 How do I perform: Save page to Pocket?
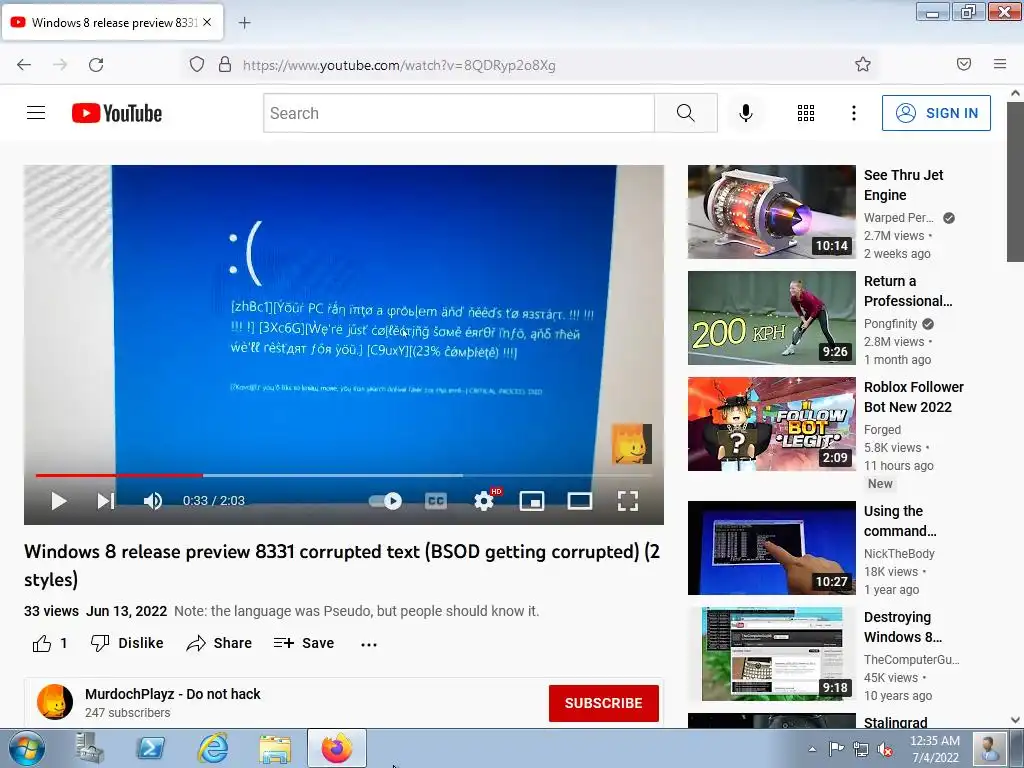point(963,64)
